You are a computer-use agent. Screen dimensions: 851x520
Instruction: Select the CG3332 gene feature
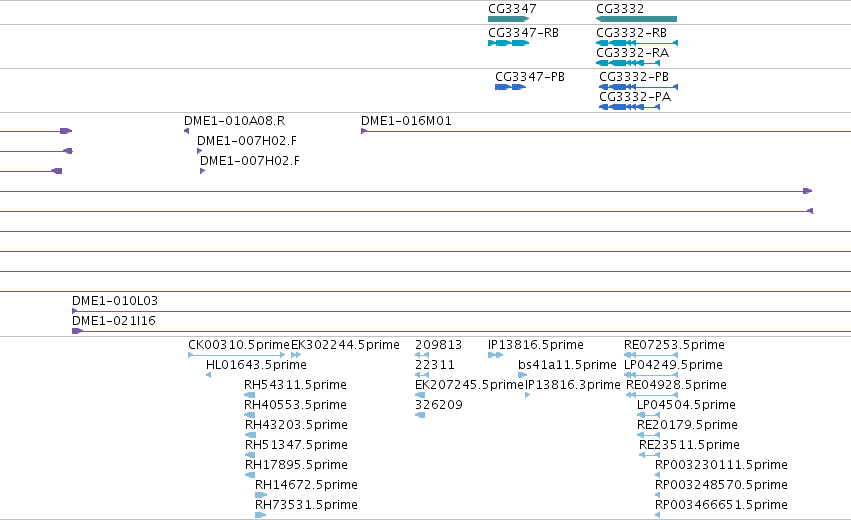636,19
